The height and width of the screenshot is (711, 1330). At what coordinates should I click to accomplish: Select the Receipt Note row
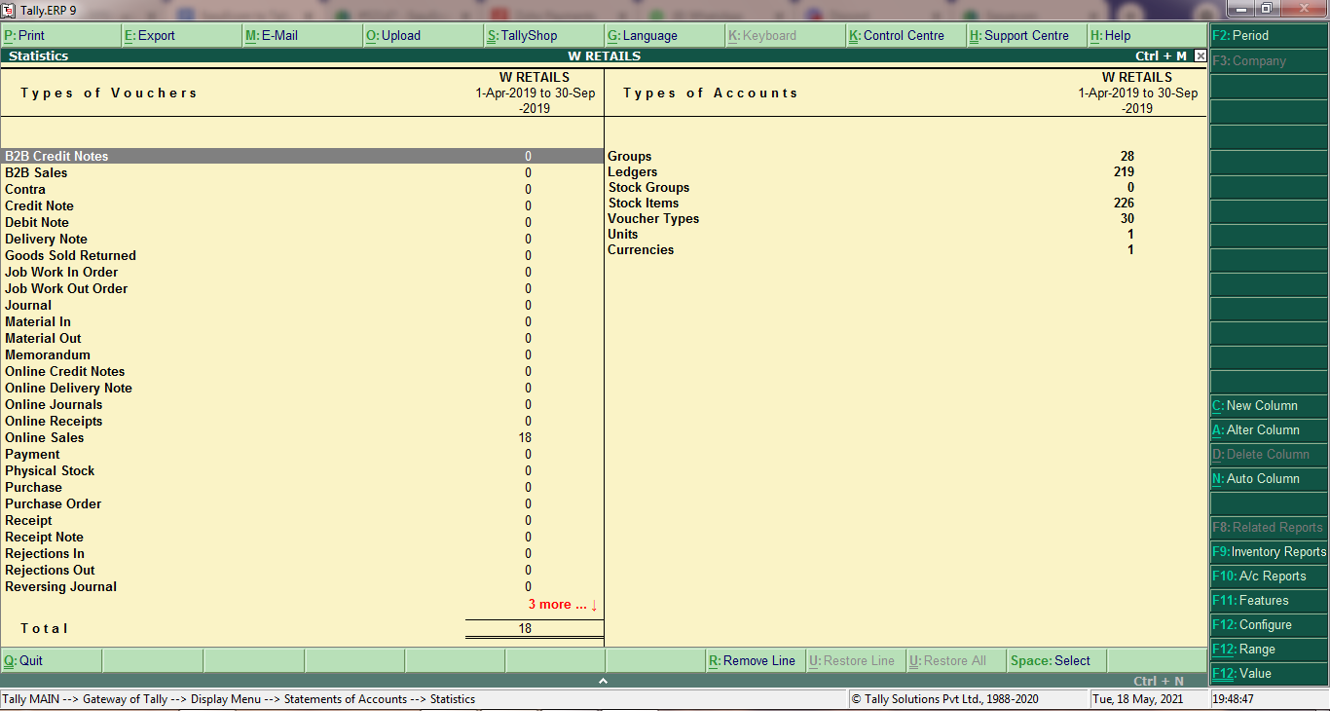(302, 537)
